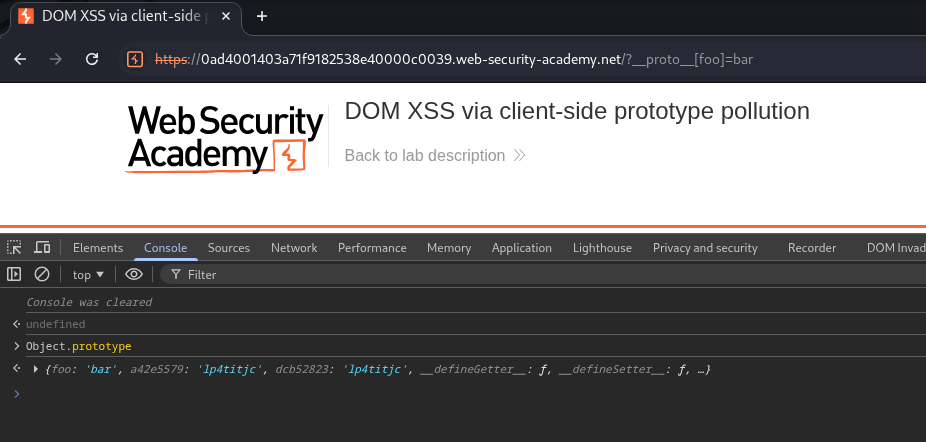Click the Web Security Academy logo
Viewport: 926px width, 442px height.
pos(225,139)
